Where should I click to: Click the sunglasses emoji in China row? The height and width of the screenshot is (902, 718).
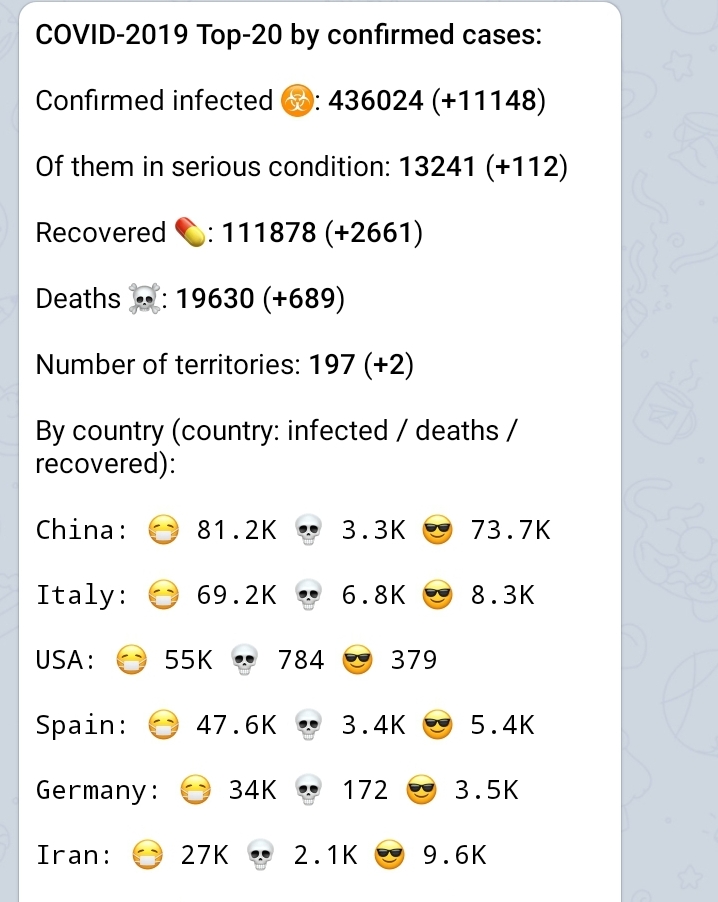coord(438,529)
